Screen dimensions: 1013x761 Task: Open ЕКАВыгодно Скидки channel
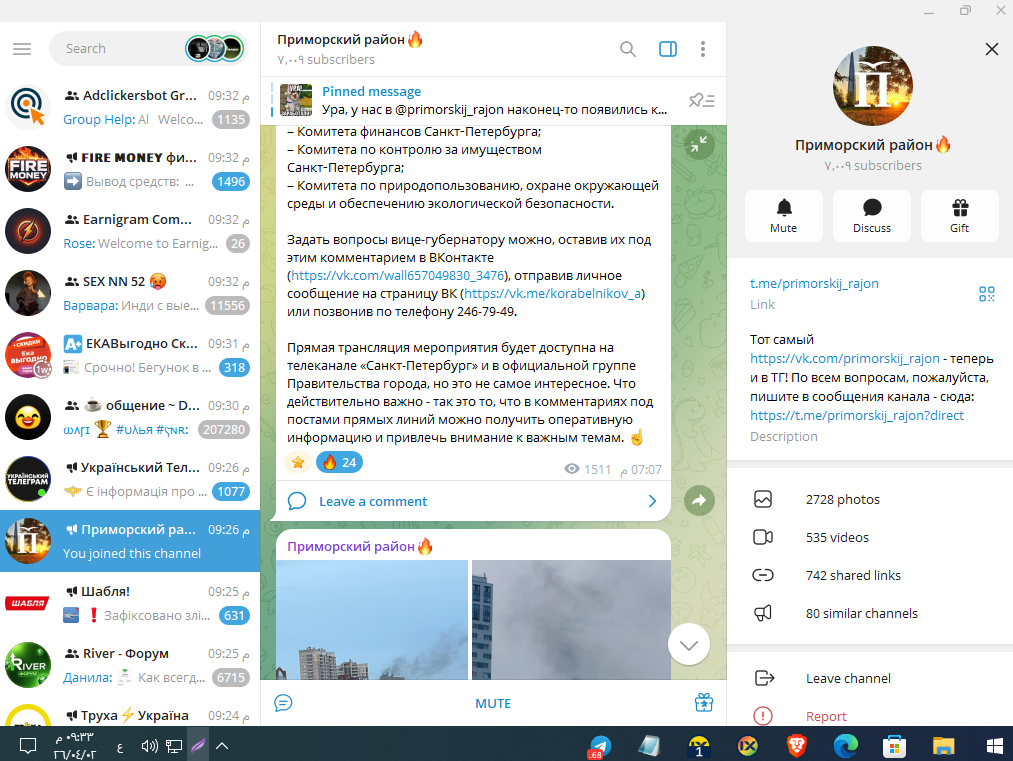pos(130,355)
